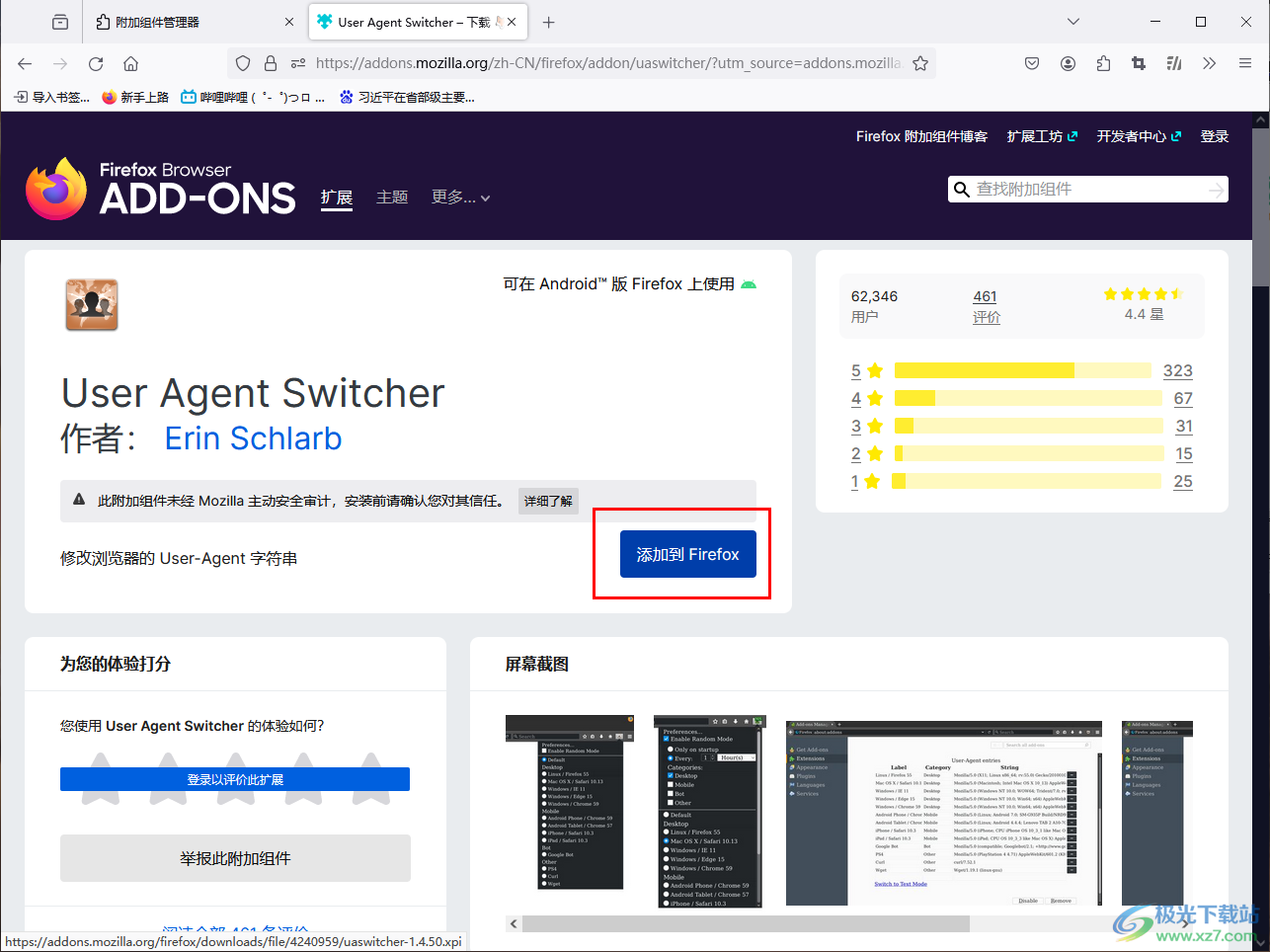Click the vertical scrollbar up arrow
This screenshot has width=1270, height=952.
click(x=1260, y=120)
